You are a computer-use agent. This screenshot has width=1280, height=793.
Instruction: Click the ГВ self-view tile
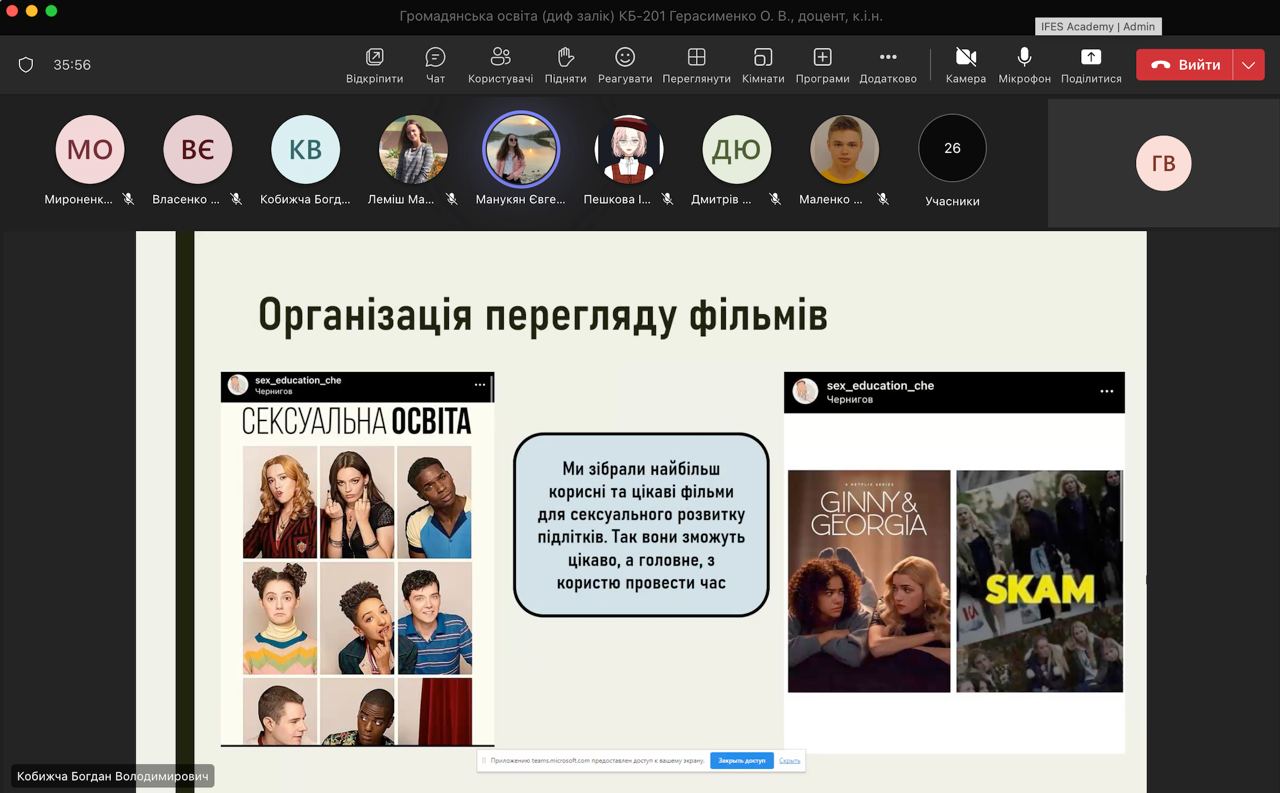pyautogui.click(x=1163, y=163)
